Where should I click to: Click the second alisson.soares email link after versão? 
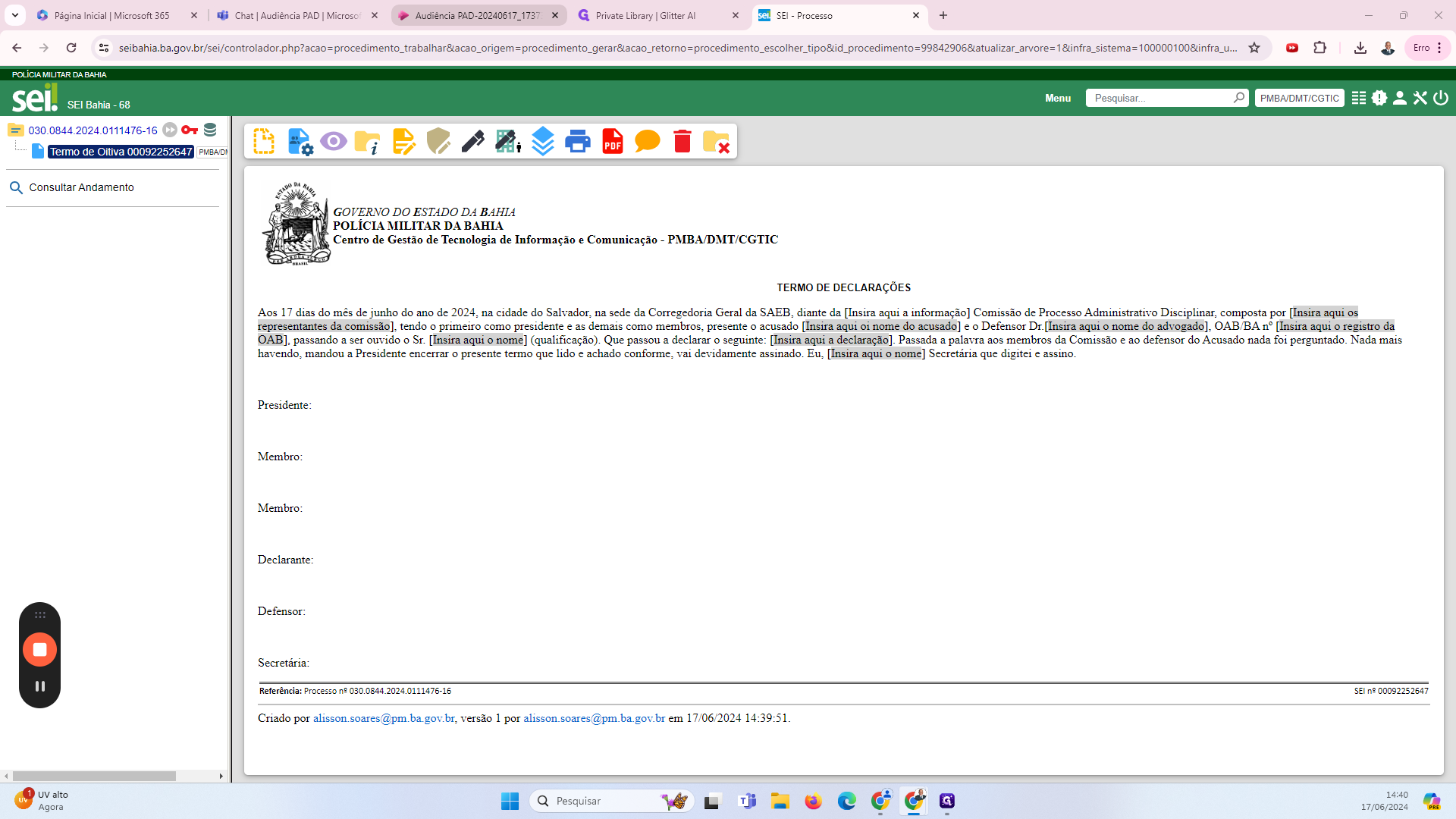pyautogui.click(x=594, y=718)
